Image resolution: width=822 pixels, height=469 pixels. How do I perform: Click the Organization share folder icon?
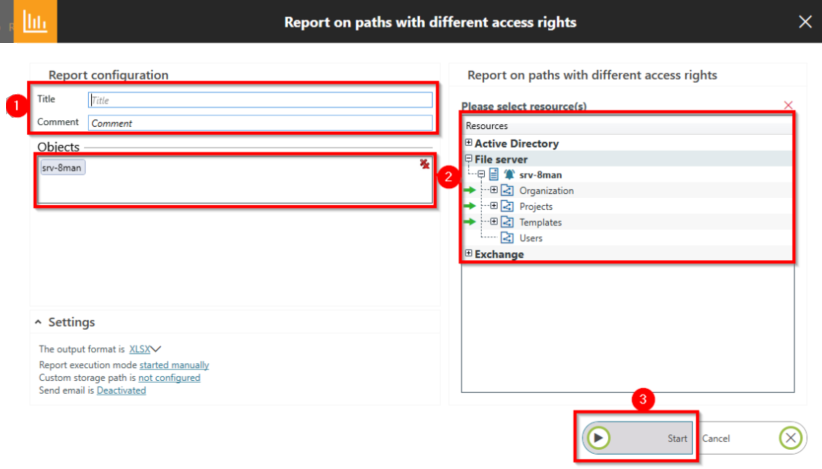coord(507,191)
